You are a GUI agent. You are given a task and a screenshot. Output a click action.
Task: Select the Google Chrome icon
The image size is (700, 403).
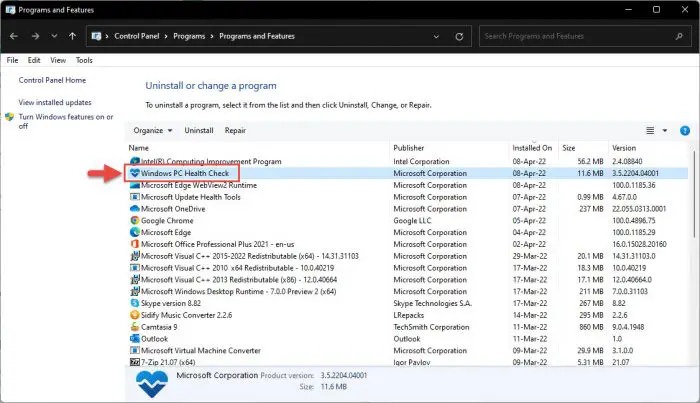click(x=134, y=220)
